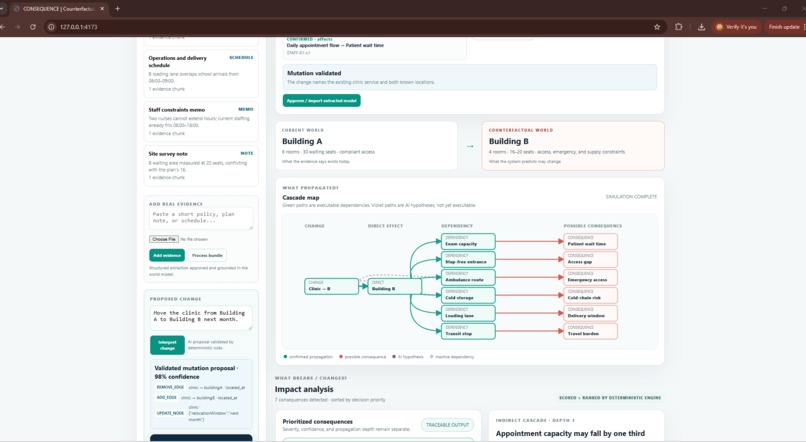Bookmark this page with the star icon
Image resolution: width=806 pixels, height=442 pixels.
coord(657,27)
